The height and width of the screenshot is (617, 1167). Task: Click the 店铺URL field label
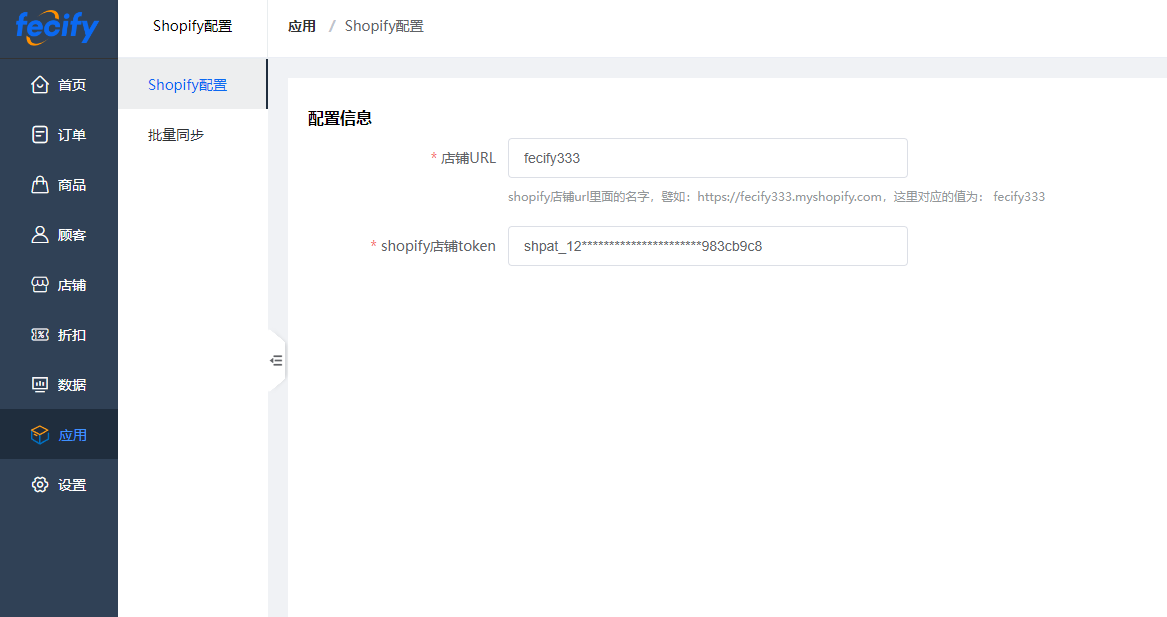point(468,158)
